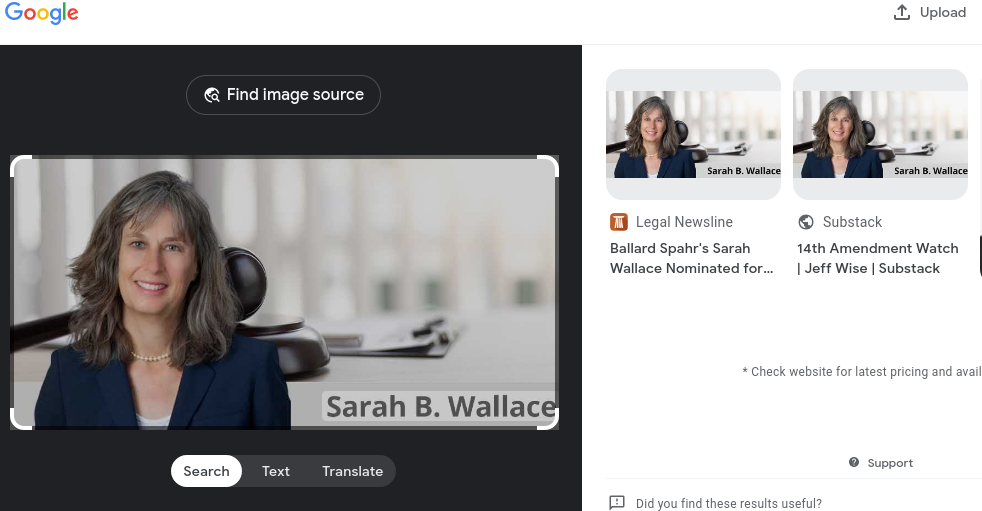Viewport: 982px width, 511px height.
Task: Click the Upload text label
Action: point(943,13)
